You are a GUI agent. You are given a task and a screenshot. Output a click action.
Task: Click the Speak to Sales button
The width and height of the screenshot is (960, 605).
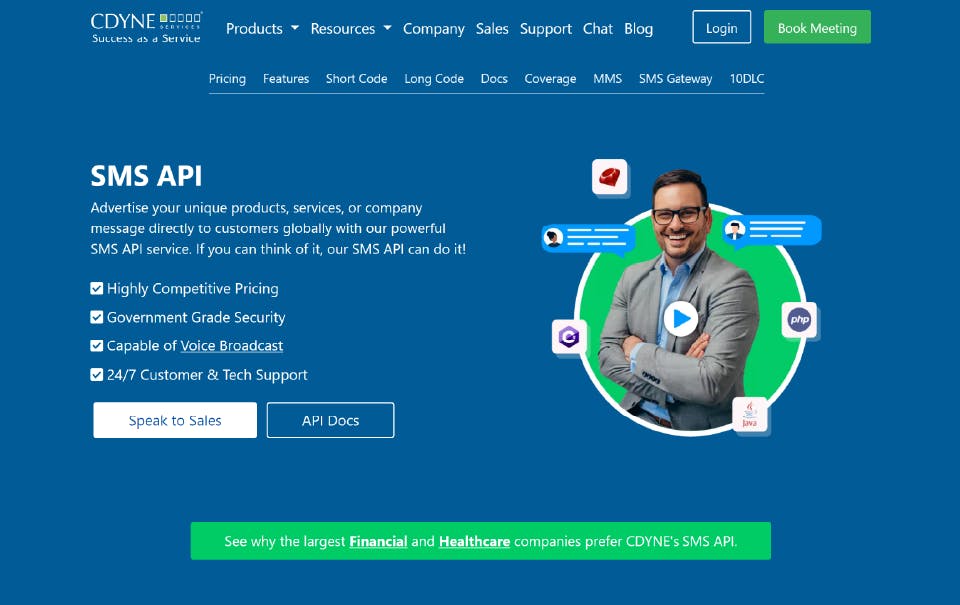175,420
